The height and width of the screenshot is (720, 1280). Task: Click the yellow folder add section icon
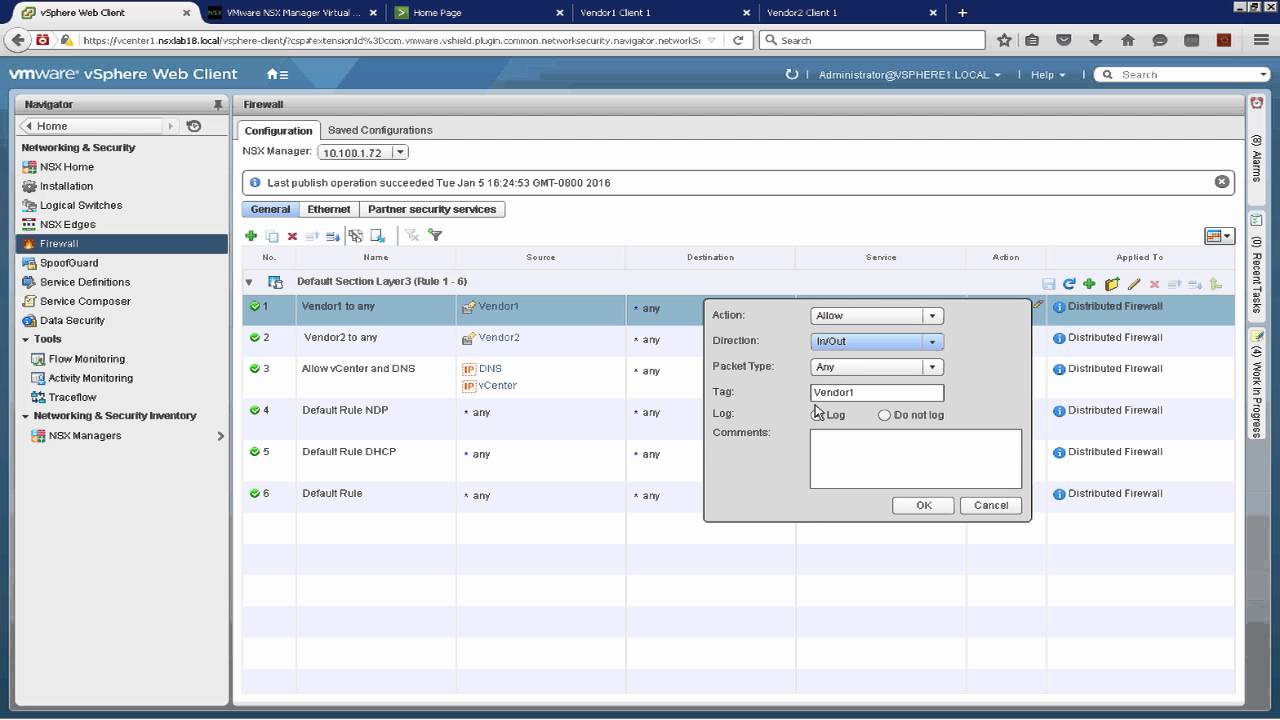[1112, 284]
